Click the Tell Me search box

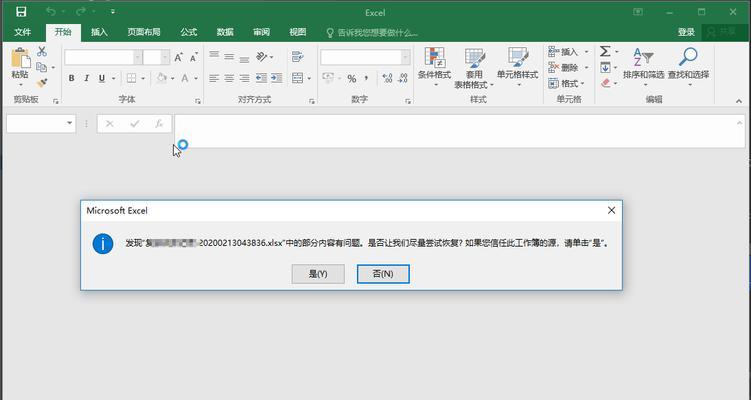point(372,33)
